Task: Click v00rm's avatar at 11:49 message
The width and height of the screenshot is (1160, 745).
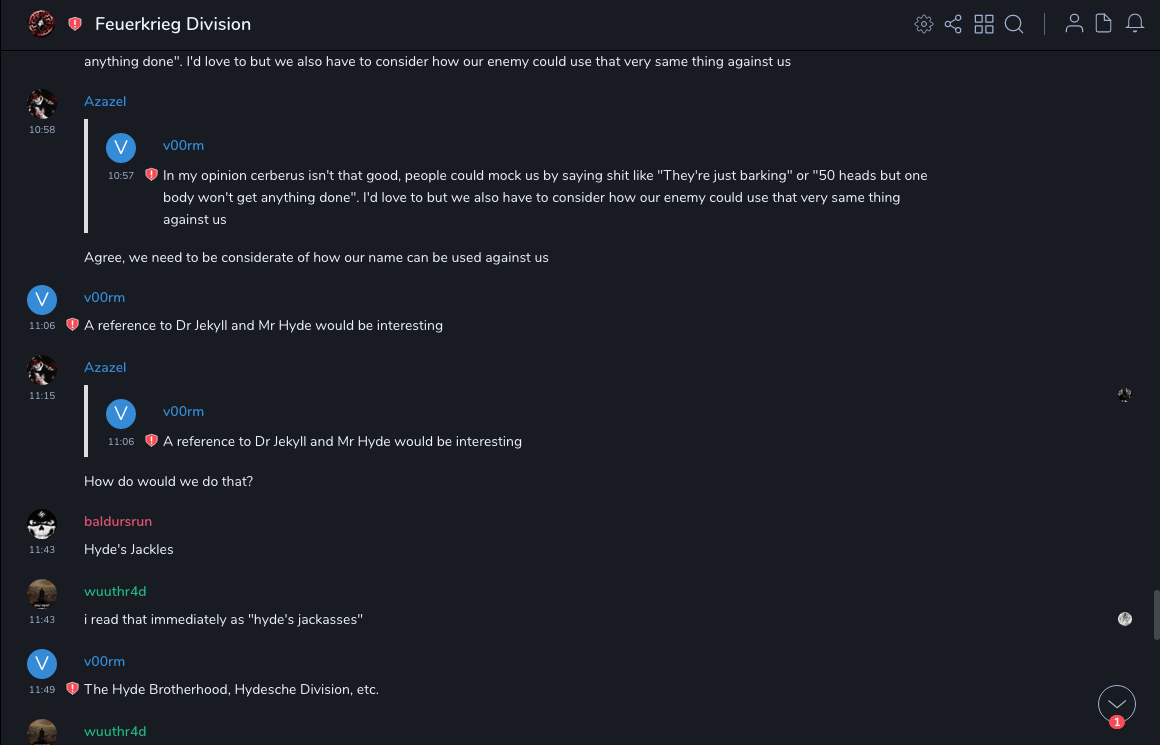Action: tap(42, 664)
